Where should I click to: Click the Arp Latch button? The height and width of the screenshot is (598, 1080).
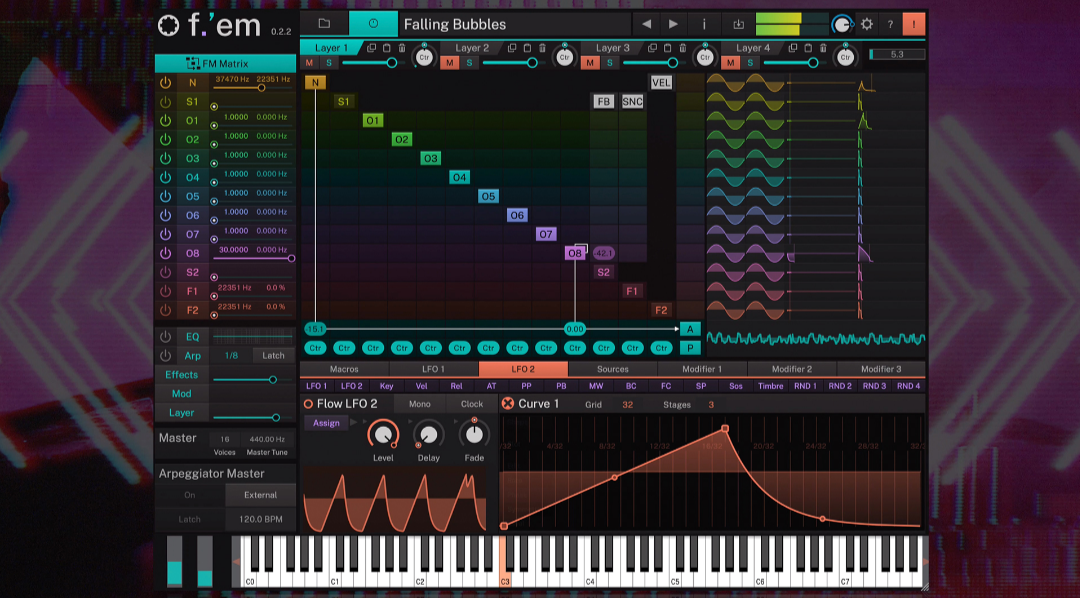[x=273, y=355]
